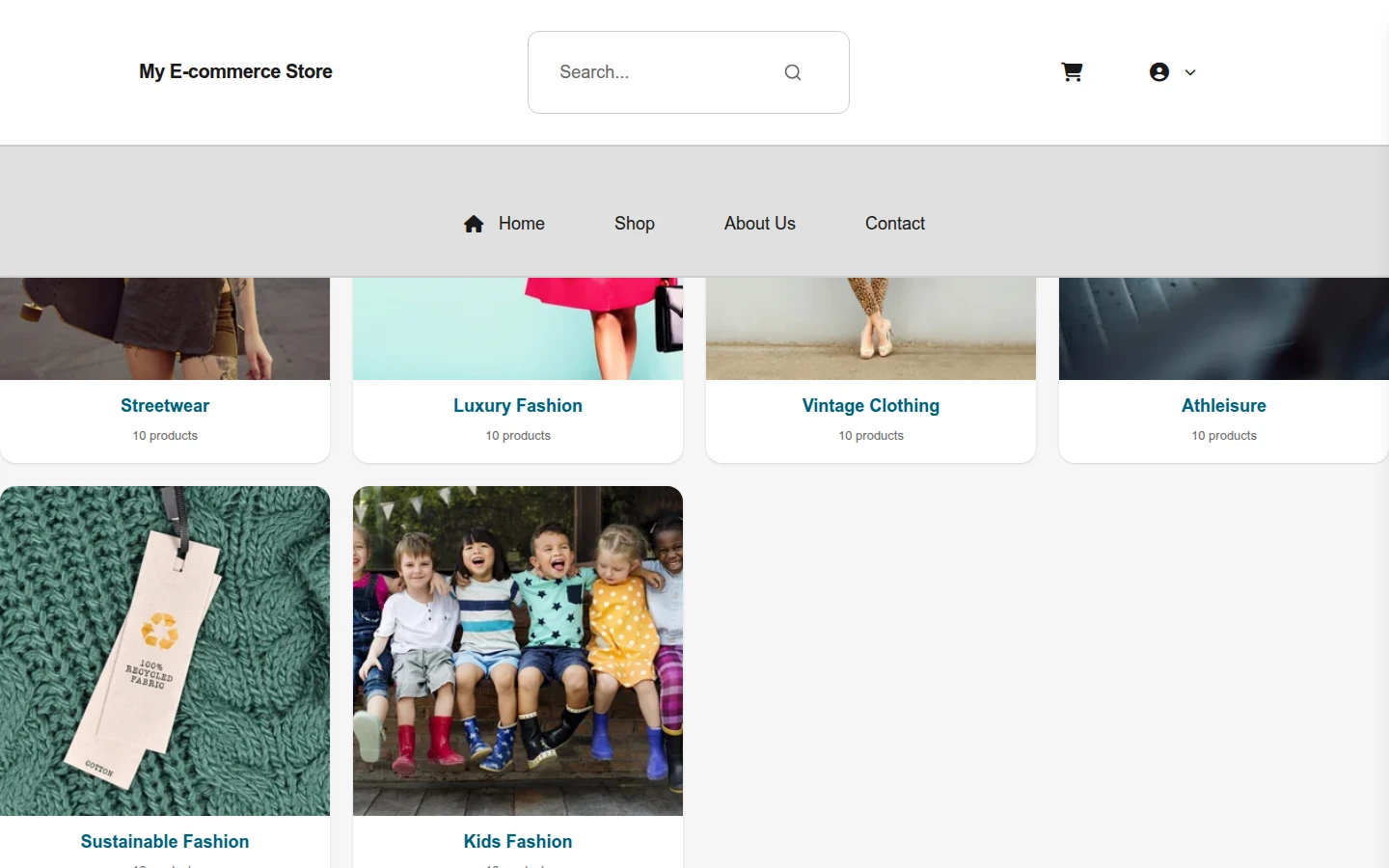Click the user account avatar icon
This screenshot has height=868, width=1389.
tap(1159, 72)
